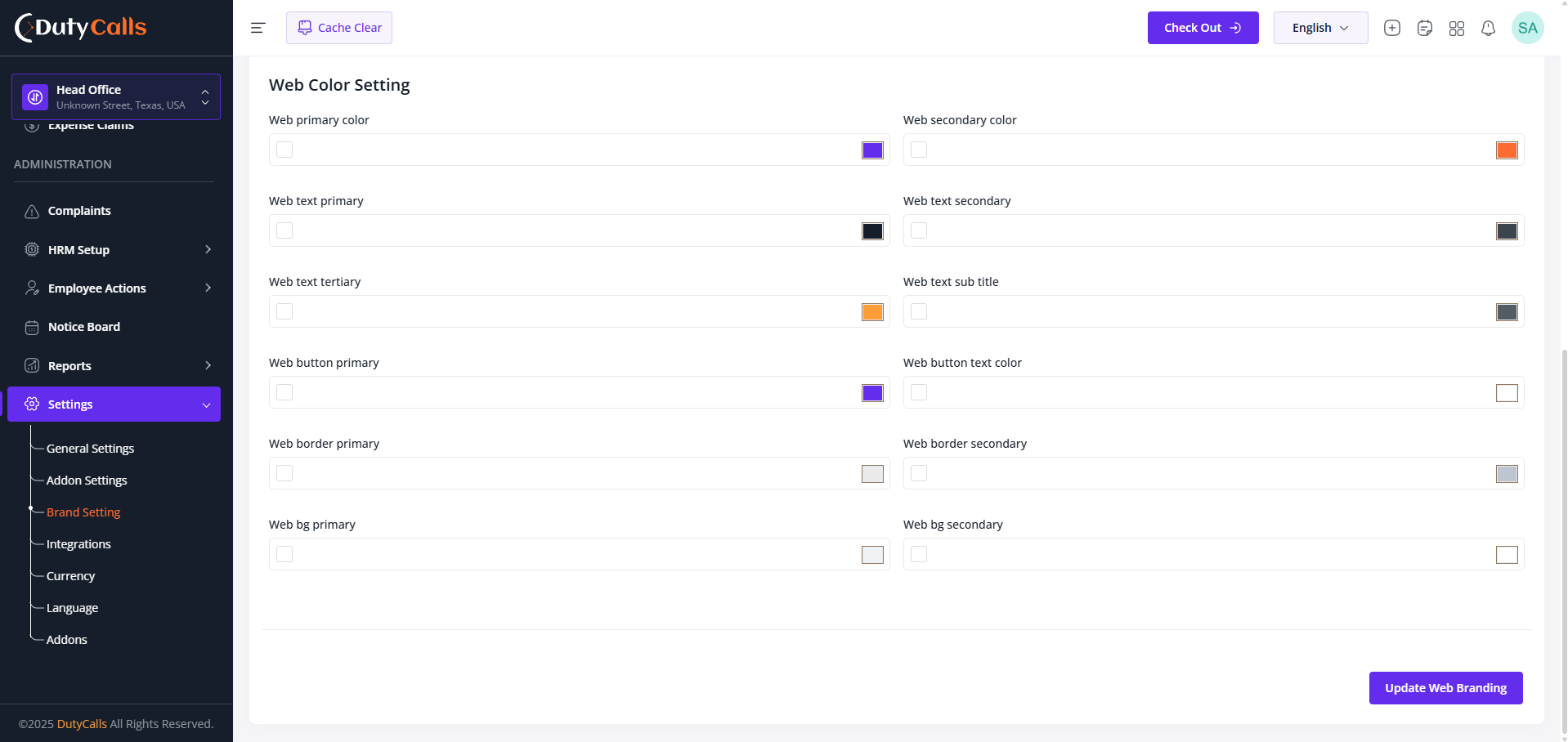Click the DutyCalls footer link

pos(82,724)
